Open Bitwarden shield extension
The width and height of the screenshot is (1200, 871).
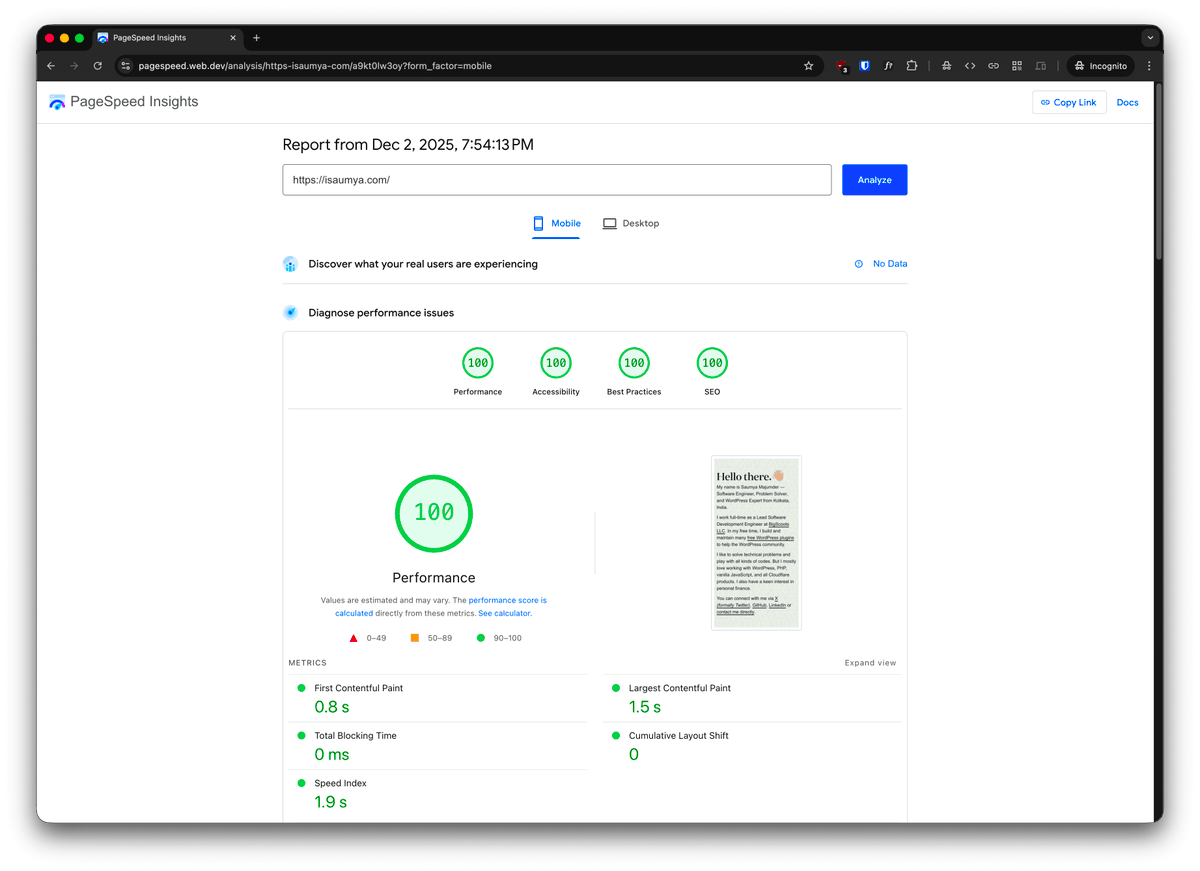click(x=865, y=66)
